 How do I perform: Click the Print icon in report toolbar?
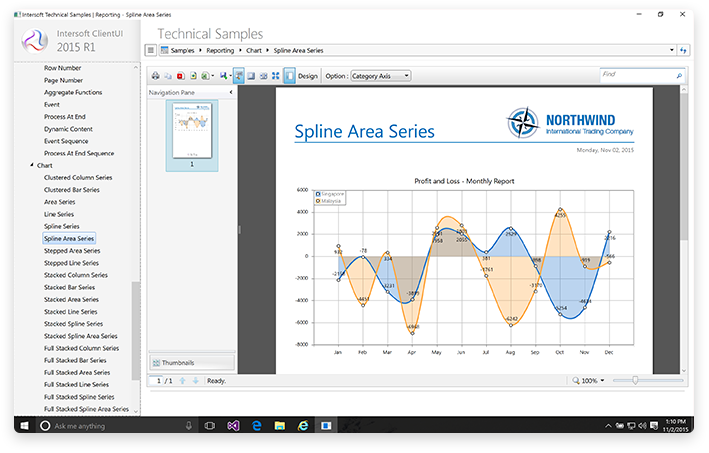(155, 76)
